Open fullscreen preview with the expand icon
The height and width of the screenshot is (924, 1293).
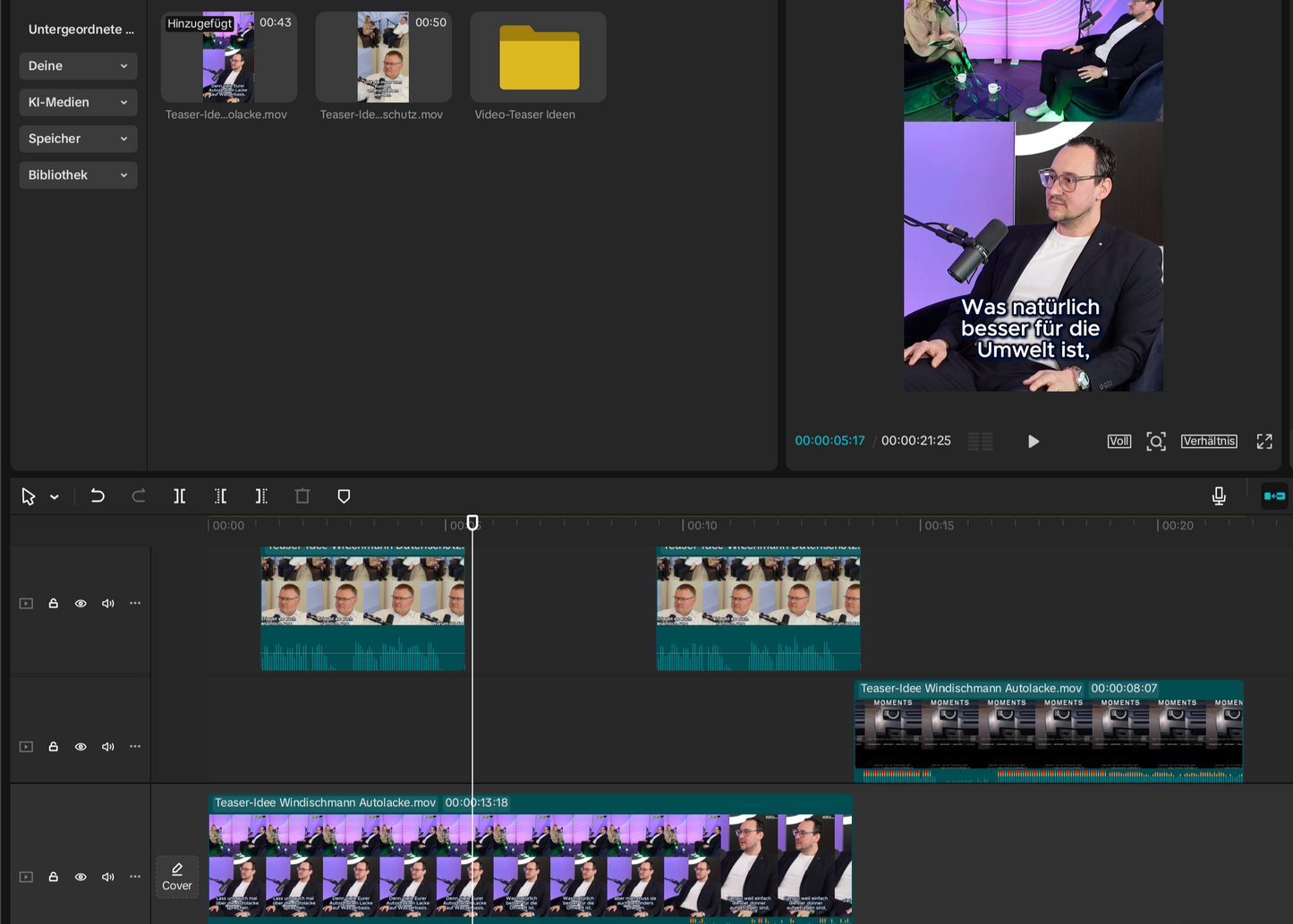(1264, 441)
